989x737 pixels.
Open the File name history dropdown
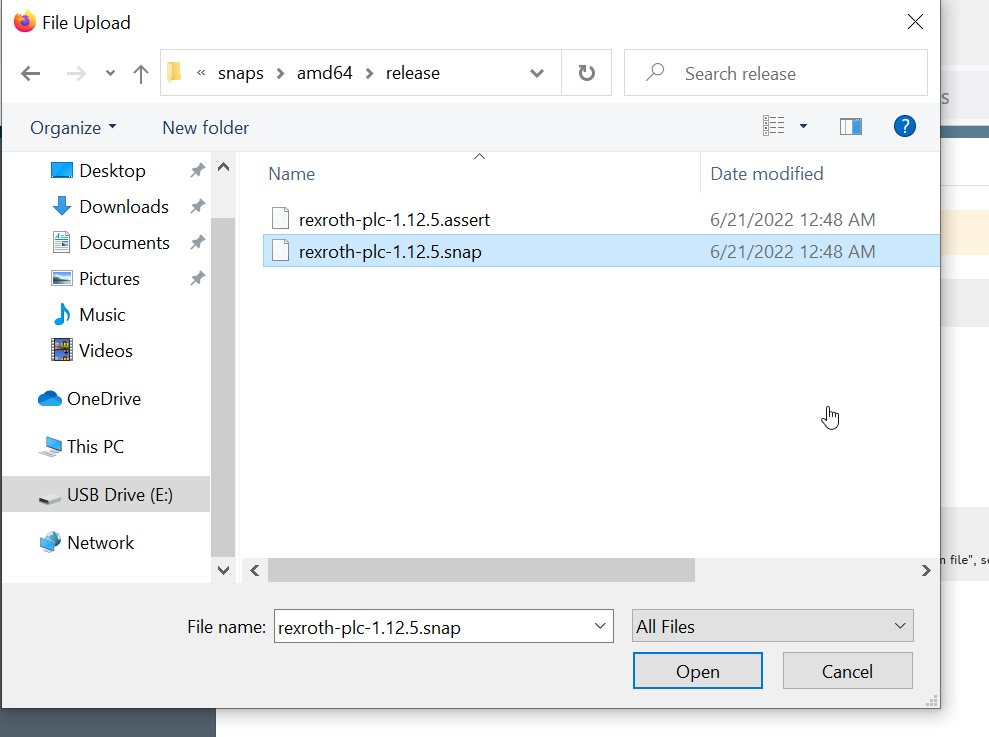click(x=600, y=626)
